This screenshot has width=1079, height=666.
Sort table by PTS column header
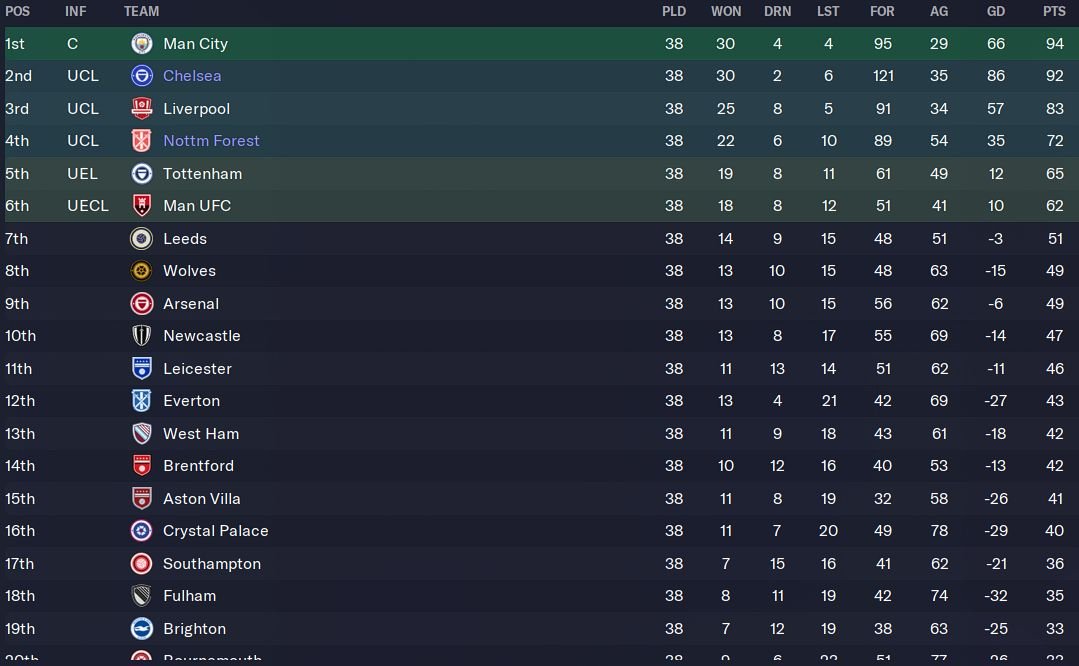[1054, 11]
